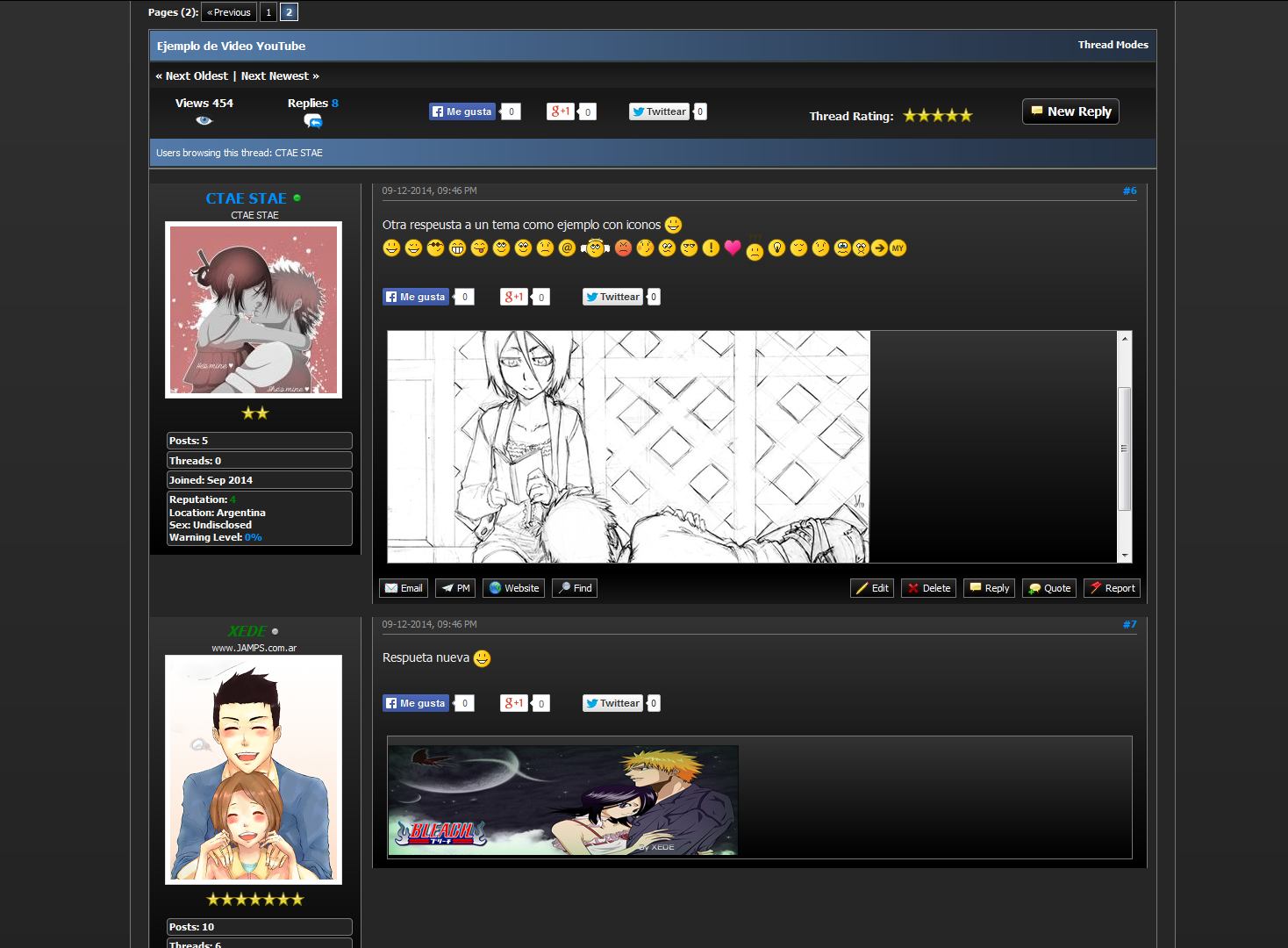Quote post #6

(x=1048, y=588)
